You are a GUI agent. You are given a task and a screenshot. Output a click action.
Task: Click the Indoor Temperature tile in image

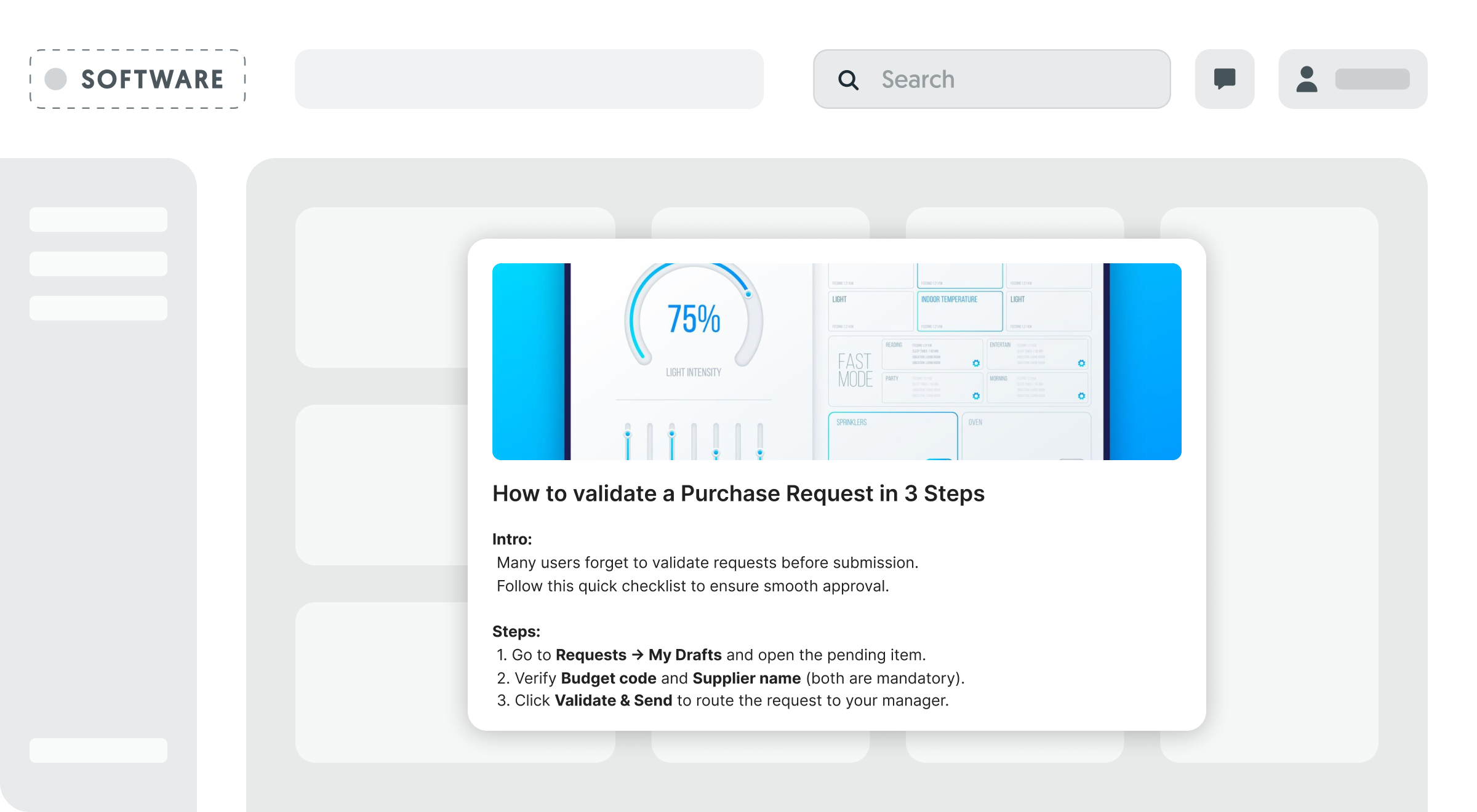(x=959, y=311)
